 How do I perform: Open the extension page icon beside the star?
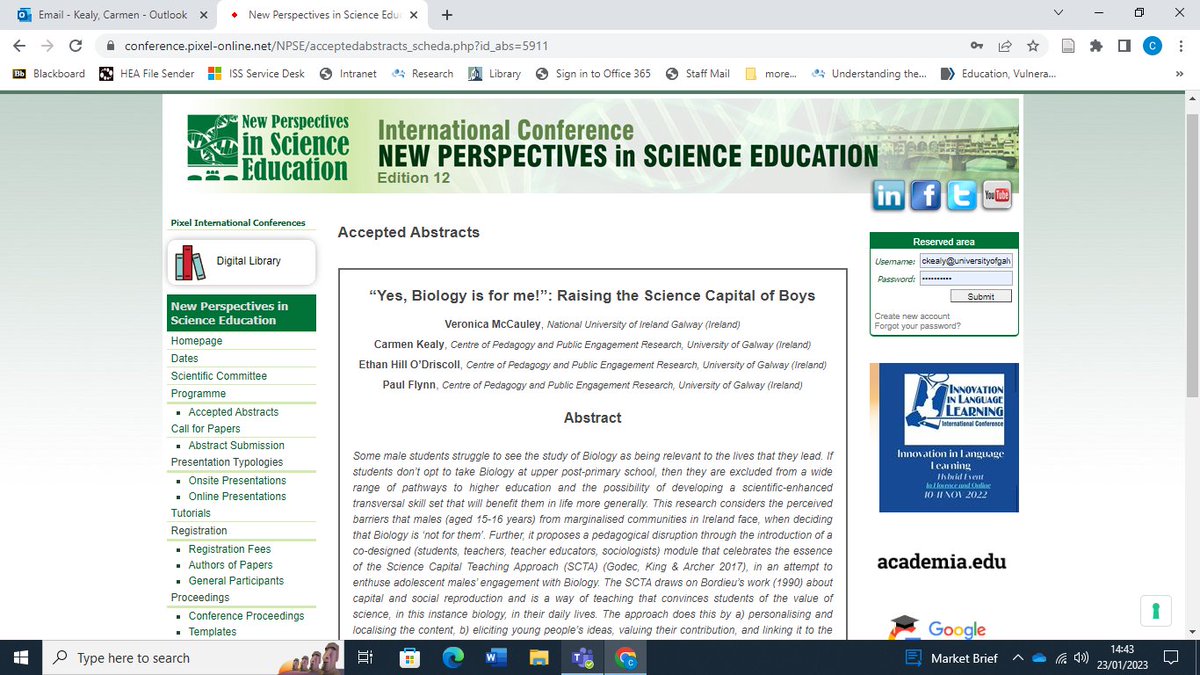click(x=1068, y=46)
